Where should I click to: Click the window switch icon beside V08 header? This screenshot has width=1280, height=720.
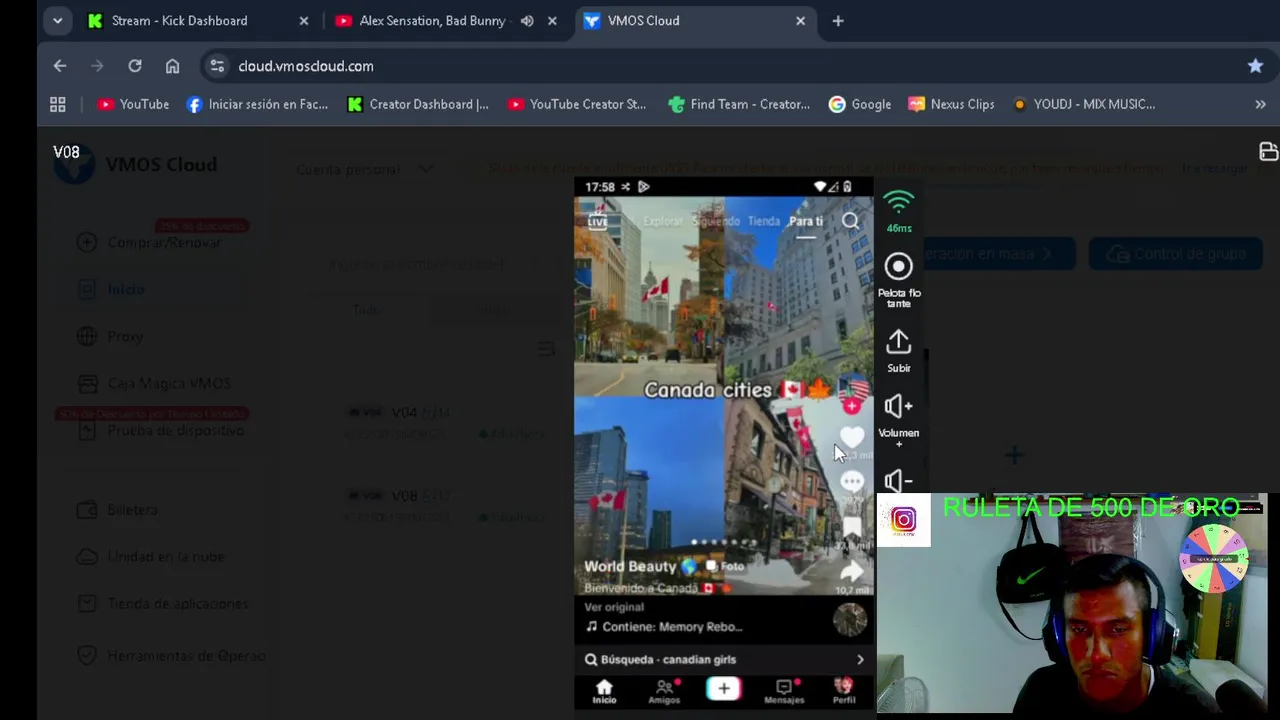(1268, 152)
